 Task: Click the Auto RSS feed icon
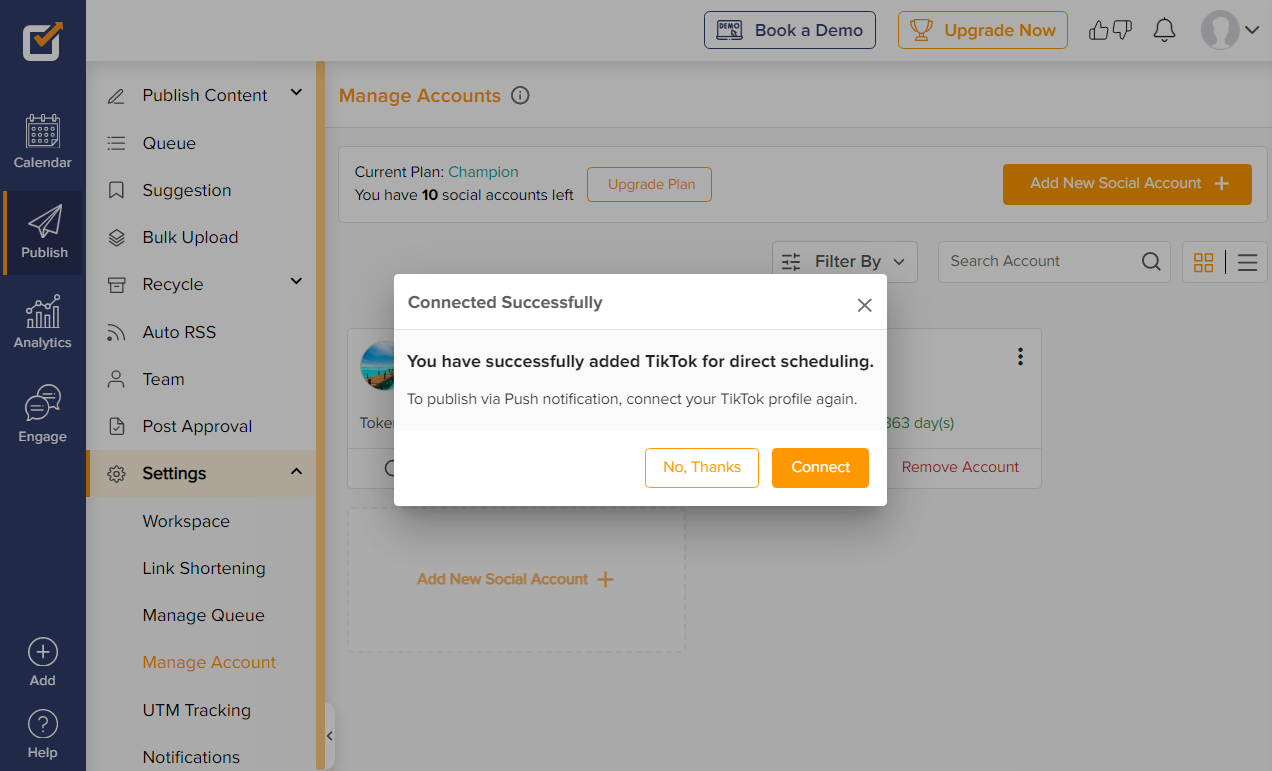[116, 332]
